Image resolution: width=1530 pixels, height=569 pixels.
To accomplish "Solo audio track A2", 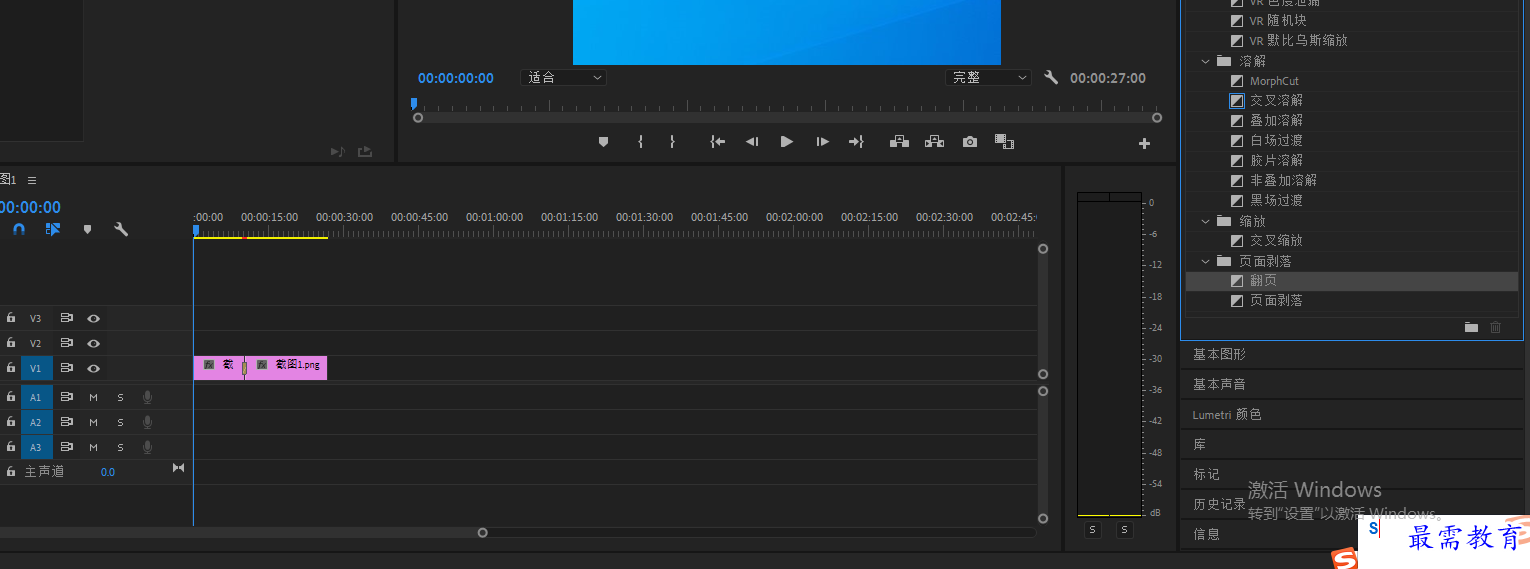I will (x=120, y=422).
